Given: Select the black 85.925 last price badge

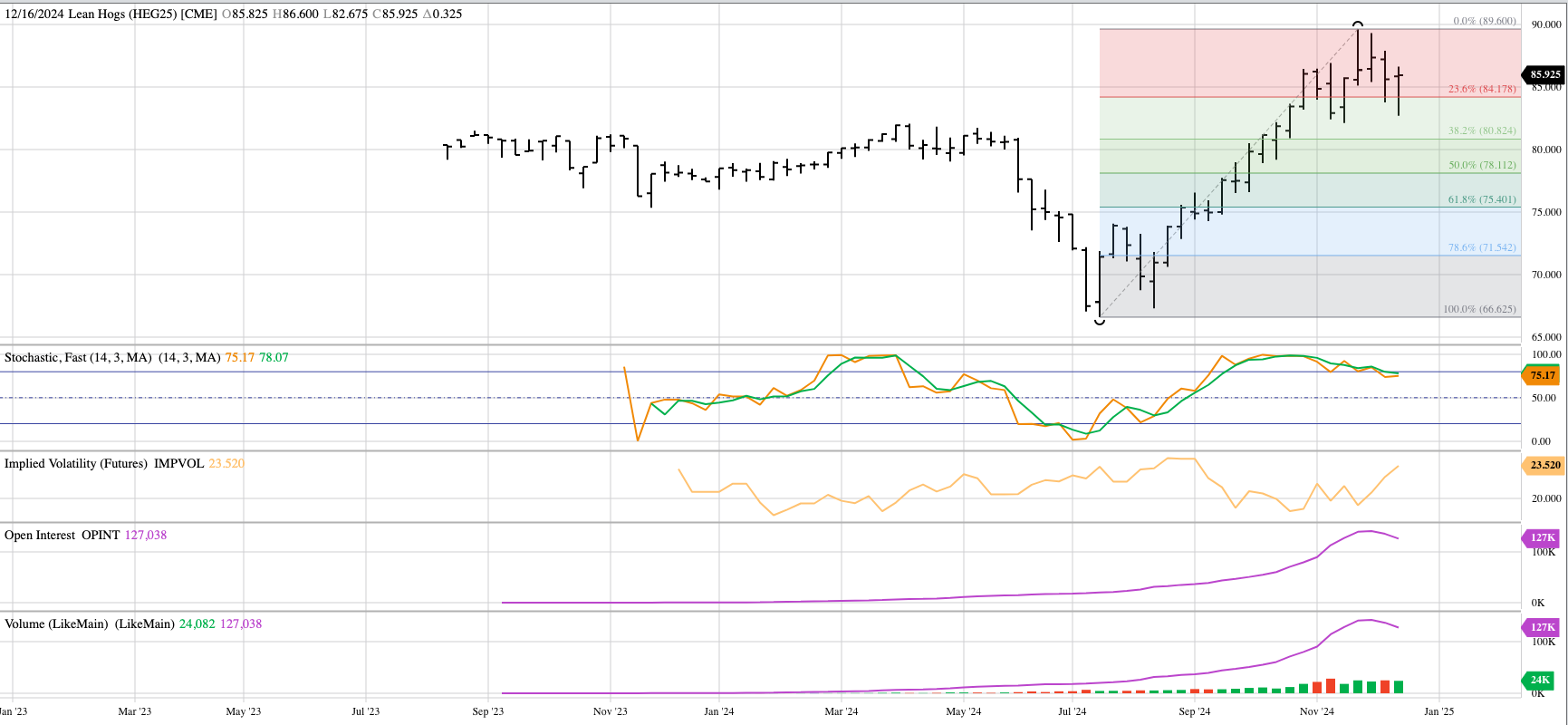Looking at the screenshot, I should 1544,75.
